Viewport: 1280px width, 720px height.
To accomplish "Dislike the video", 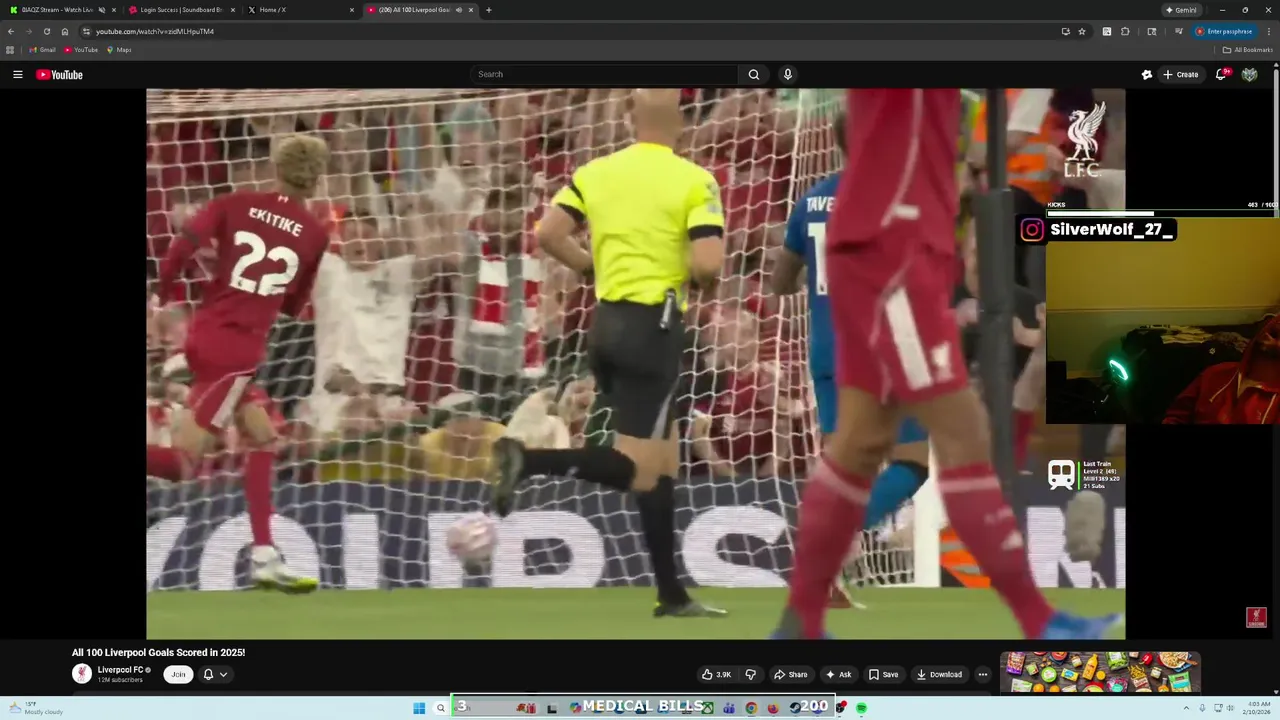I will point(751,675).
